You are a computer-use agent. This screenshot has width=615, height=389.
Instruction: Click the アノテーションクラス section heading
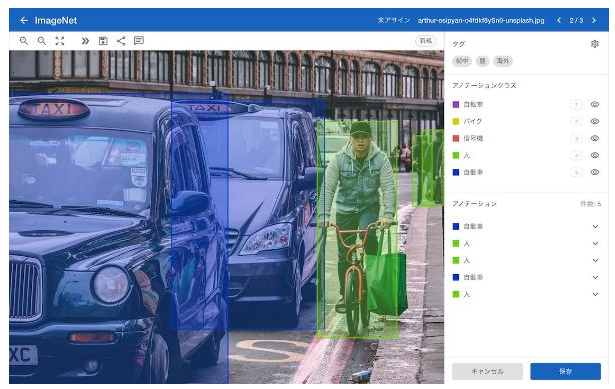point(484,85)
